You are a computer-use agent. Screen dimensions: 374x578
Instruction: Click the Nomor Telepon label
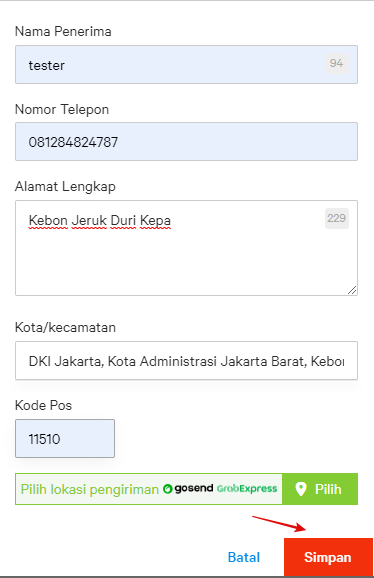62,109
